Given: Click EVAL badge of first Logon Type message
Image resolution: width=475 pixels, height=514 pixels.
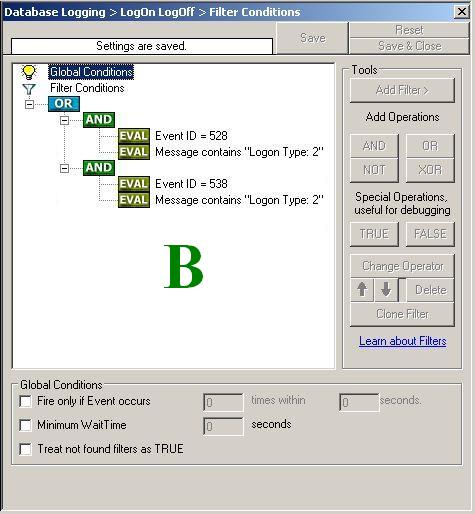Looking at the screenshot, I should point(134,152).
